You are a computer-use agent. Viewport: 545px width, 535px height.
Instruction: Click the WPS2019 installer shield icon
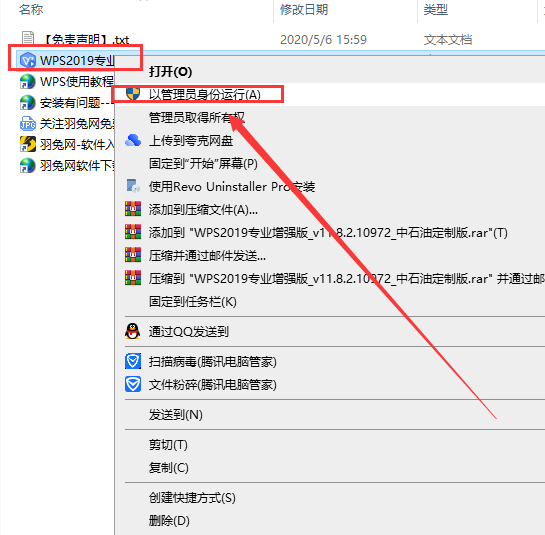[x=27, y=60]
